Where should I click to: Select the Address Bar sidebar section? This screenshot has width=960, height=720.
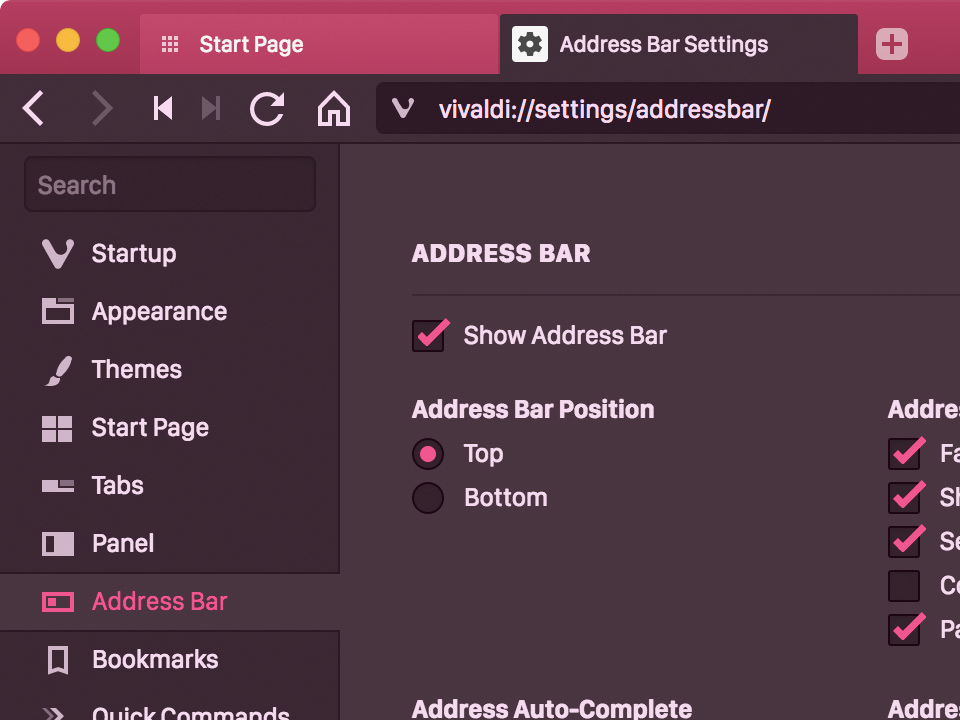coord(170,602)
